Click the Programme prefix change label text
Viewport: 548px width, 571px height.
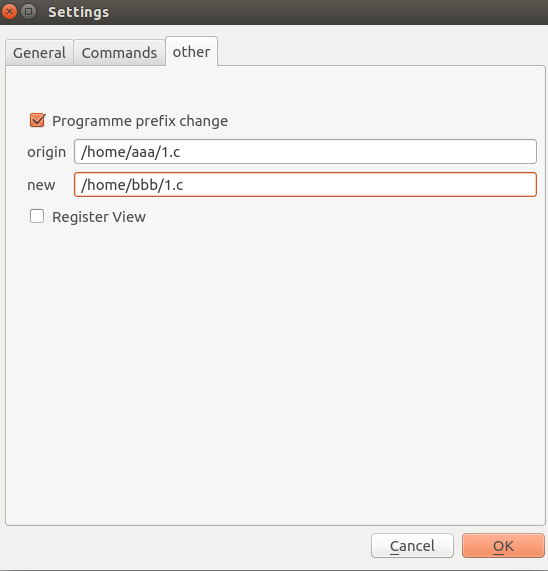[x=140, y=121]
